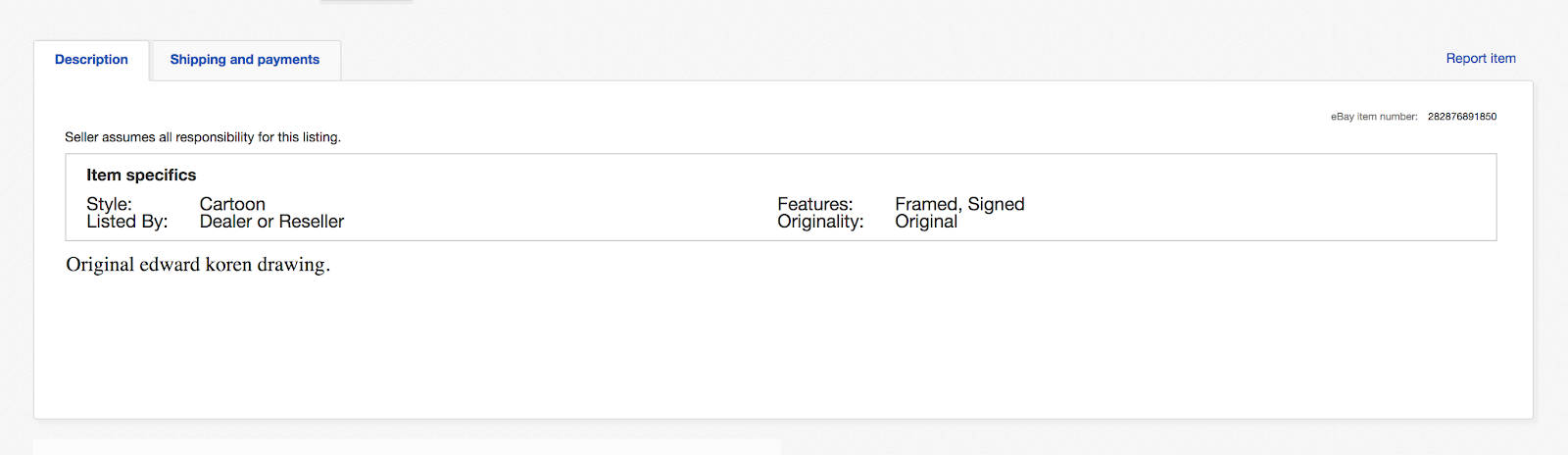Switch to the Description tab
This screenshot has height=455, width=1568.
tap(91, 60)
